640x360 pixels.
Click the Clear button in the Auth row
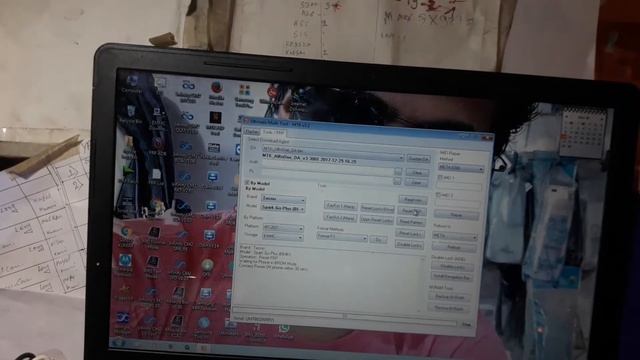point(417,173)
